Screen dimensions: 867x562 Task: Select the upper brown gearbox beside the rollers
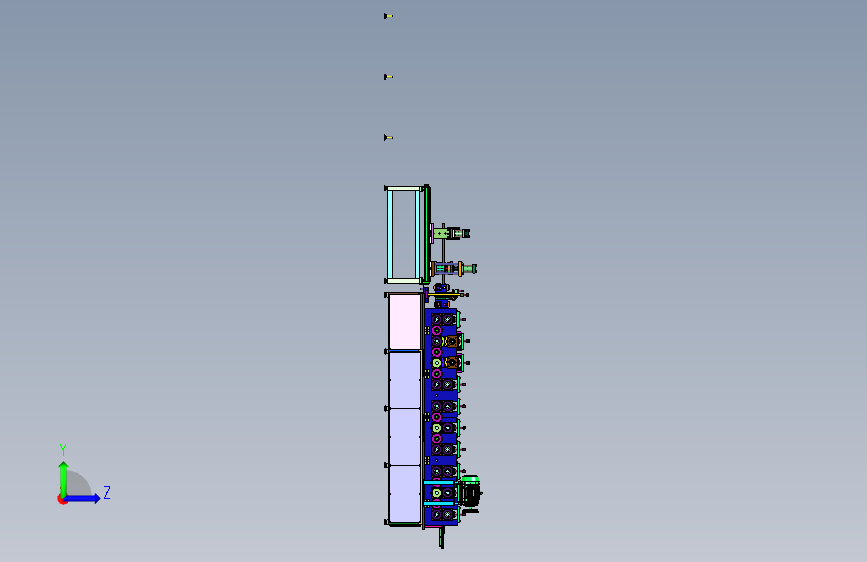pos(453,341)
